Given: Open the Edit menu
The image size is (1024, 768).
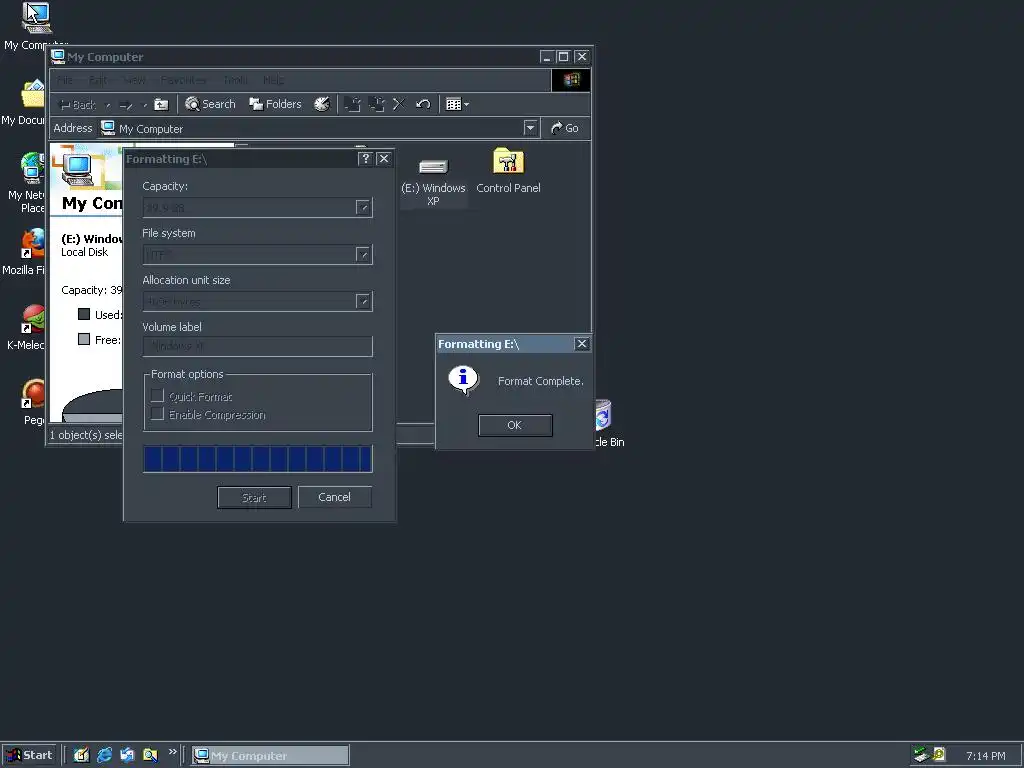Looking at the screenshot, I should pos(98,80).
